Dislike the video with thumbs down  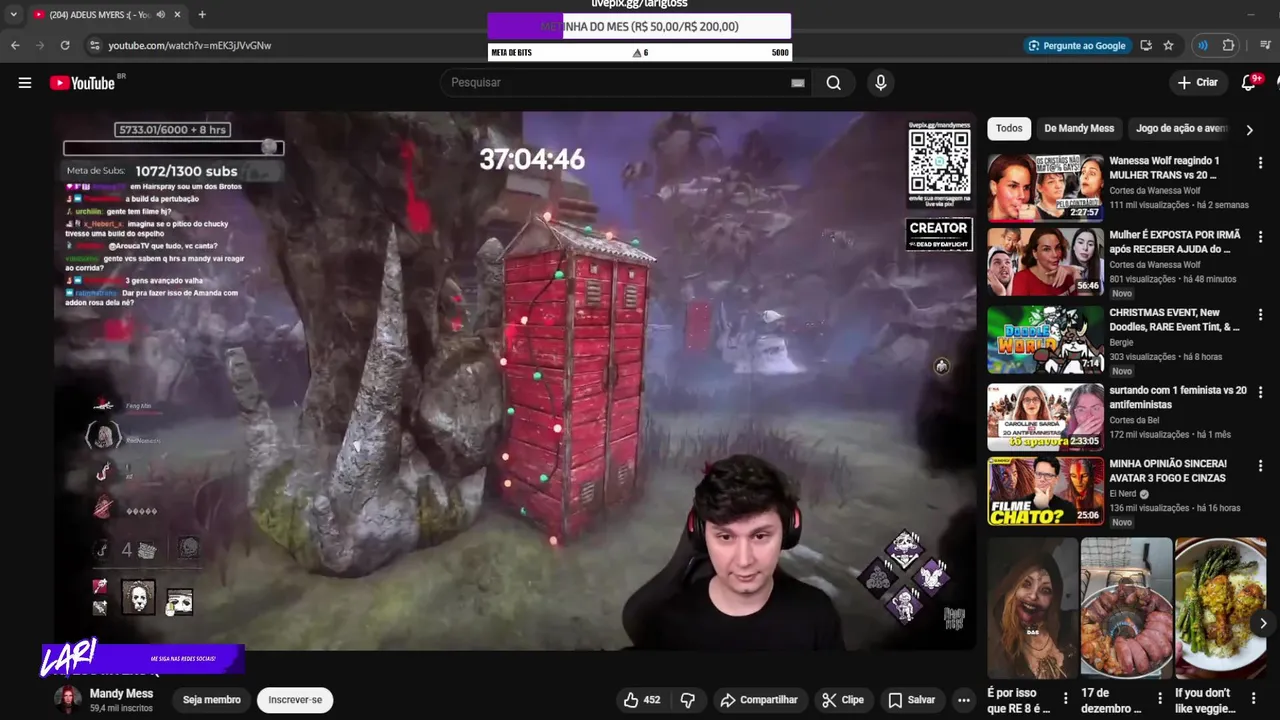[x=688, y=700]
